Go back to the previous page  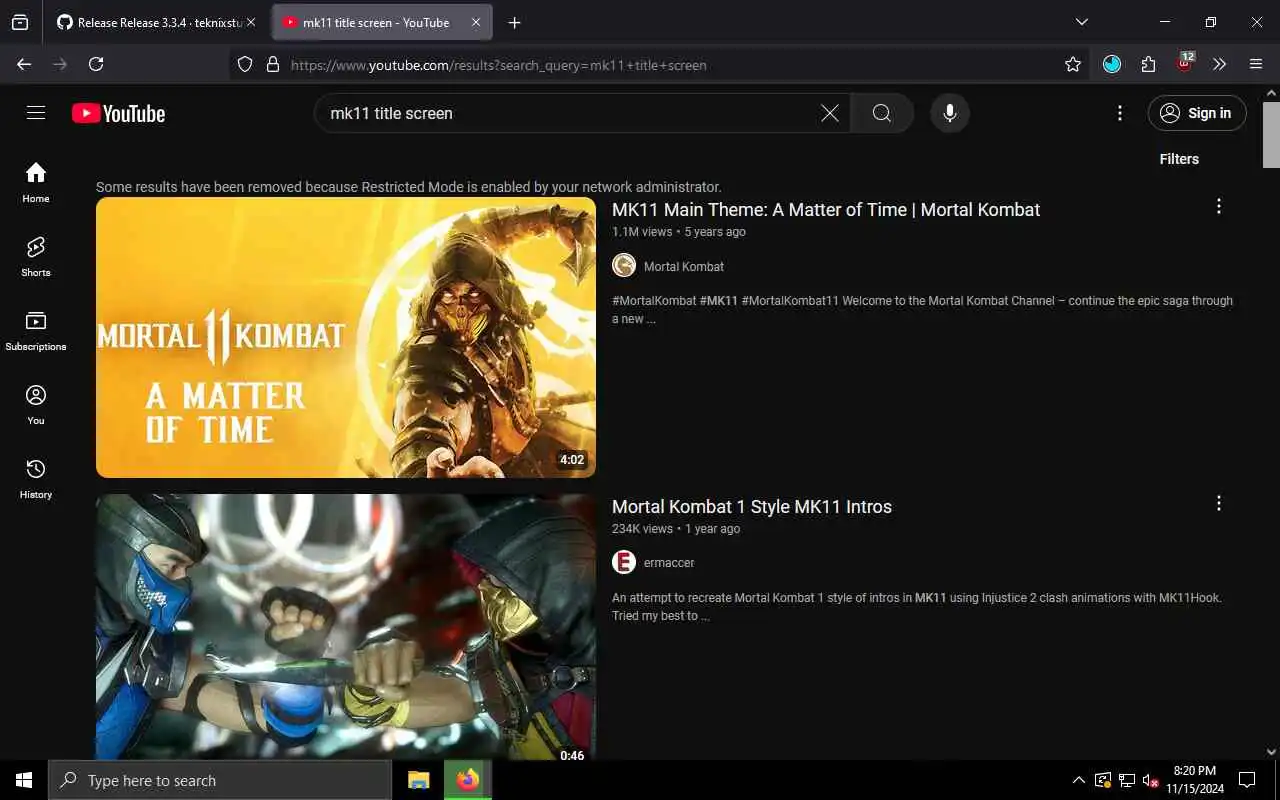pos(24,64)
